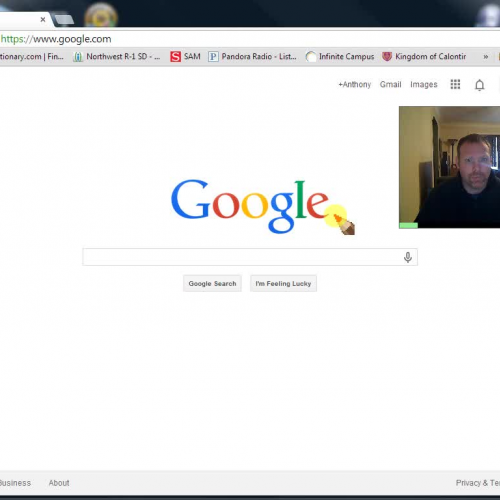Go to Gmail

tap(390, 85)
